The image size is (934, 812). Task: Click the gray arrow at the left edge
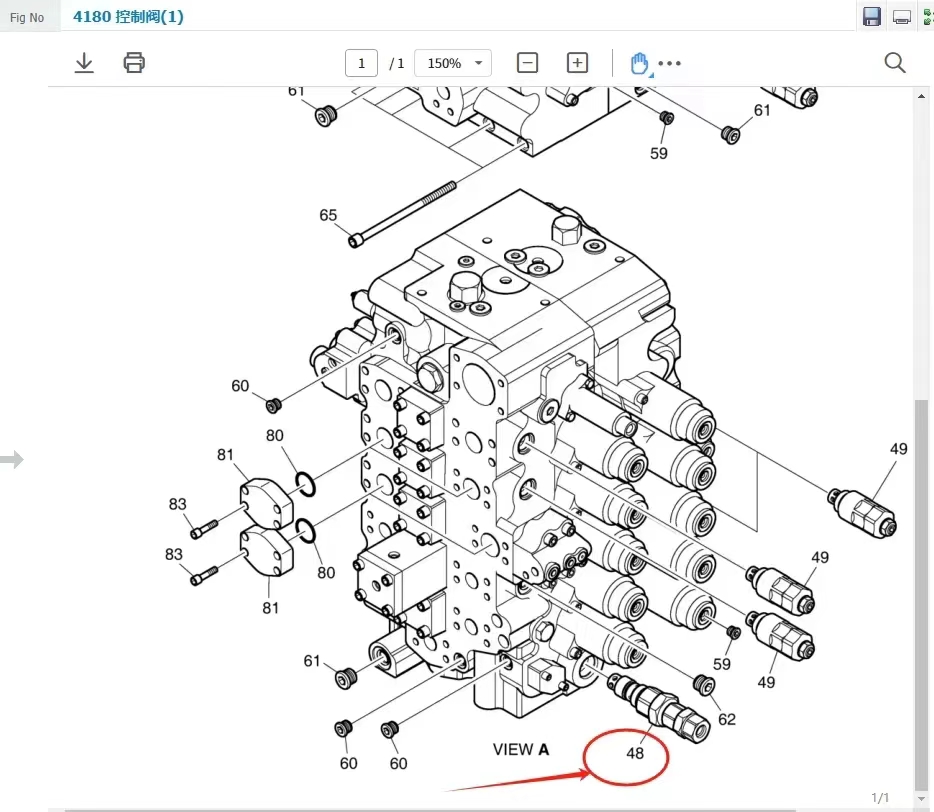tap(12, 459)
